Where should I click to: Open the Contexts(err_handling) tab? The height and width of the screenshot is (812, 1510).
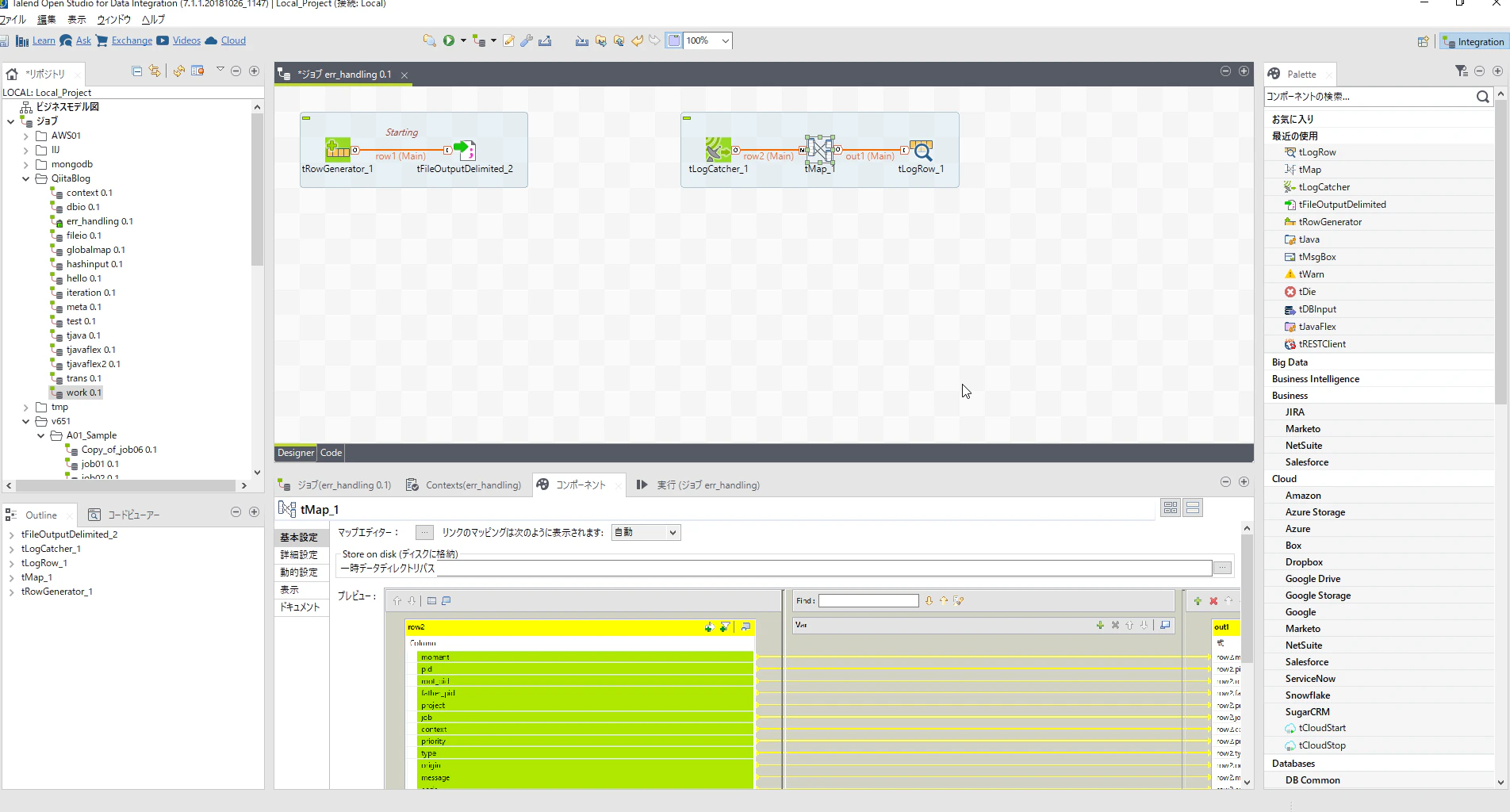tap(464, 485)
